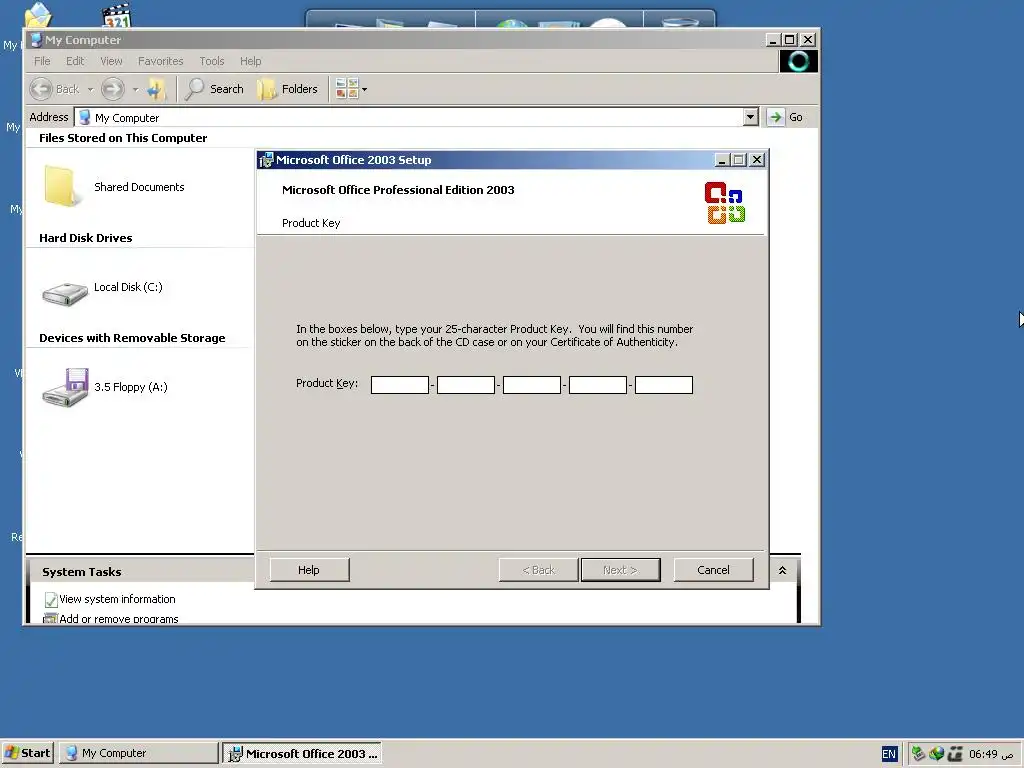This screenshot has width=1024, height=768.
Task: Click the 321 media player desktop icon
Action: (117, 16)
